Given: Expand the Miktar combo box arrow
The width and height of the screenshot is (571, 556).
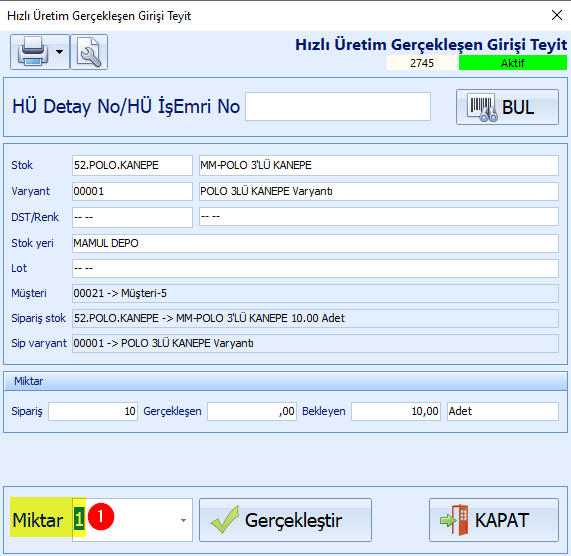Looking at the screenshot, I should pyautogui.click(x=184, y=520).
